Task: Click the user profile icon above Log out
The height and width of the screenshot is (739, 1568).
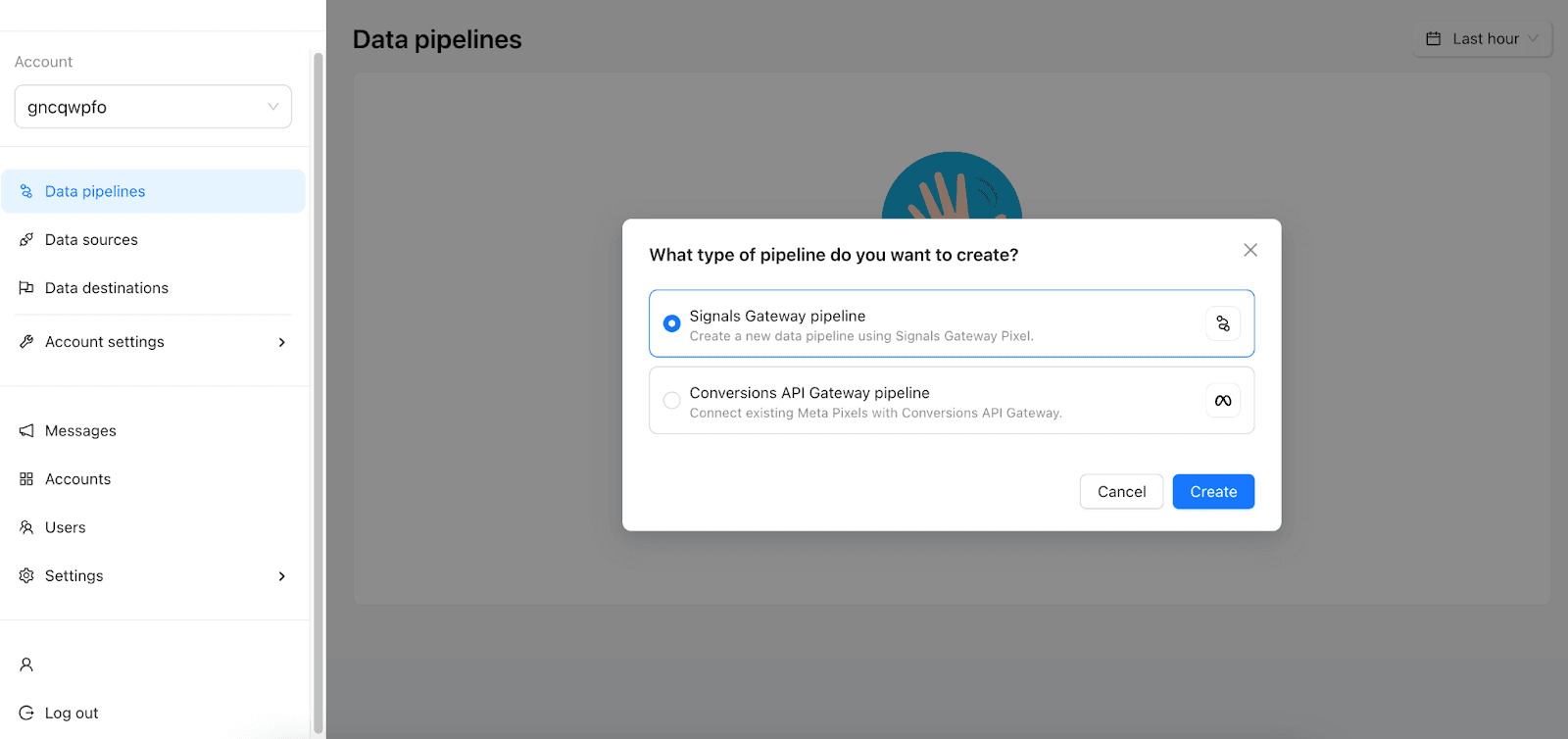Action: click(x=26, y=665)
